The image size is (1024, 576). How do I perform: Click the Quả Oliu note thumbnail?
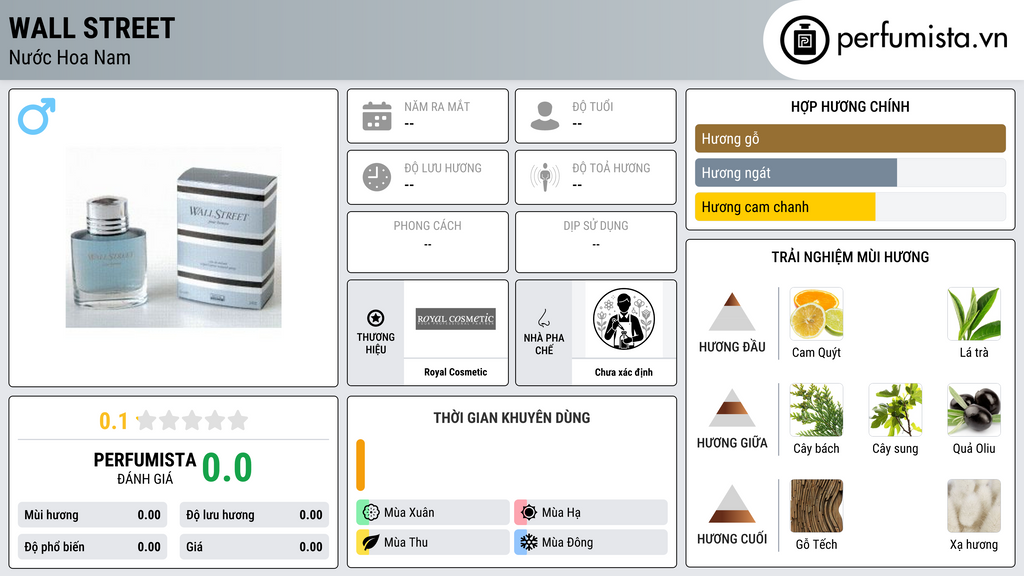click(974, 410)
